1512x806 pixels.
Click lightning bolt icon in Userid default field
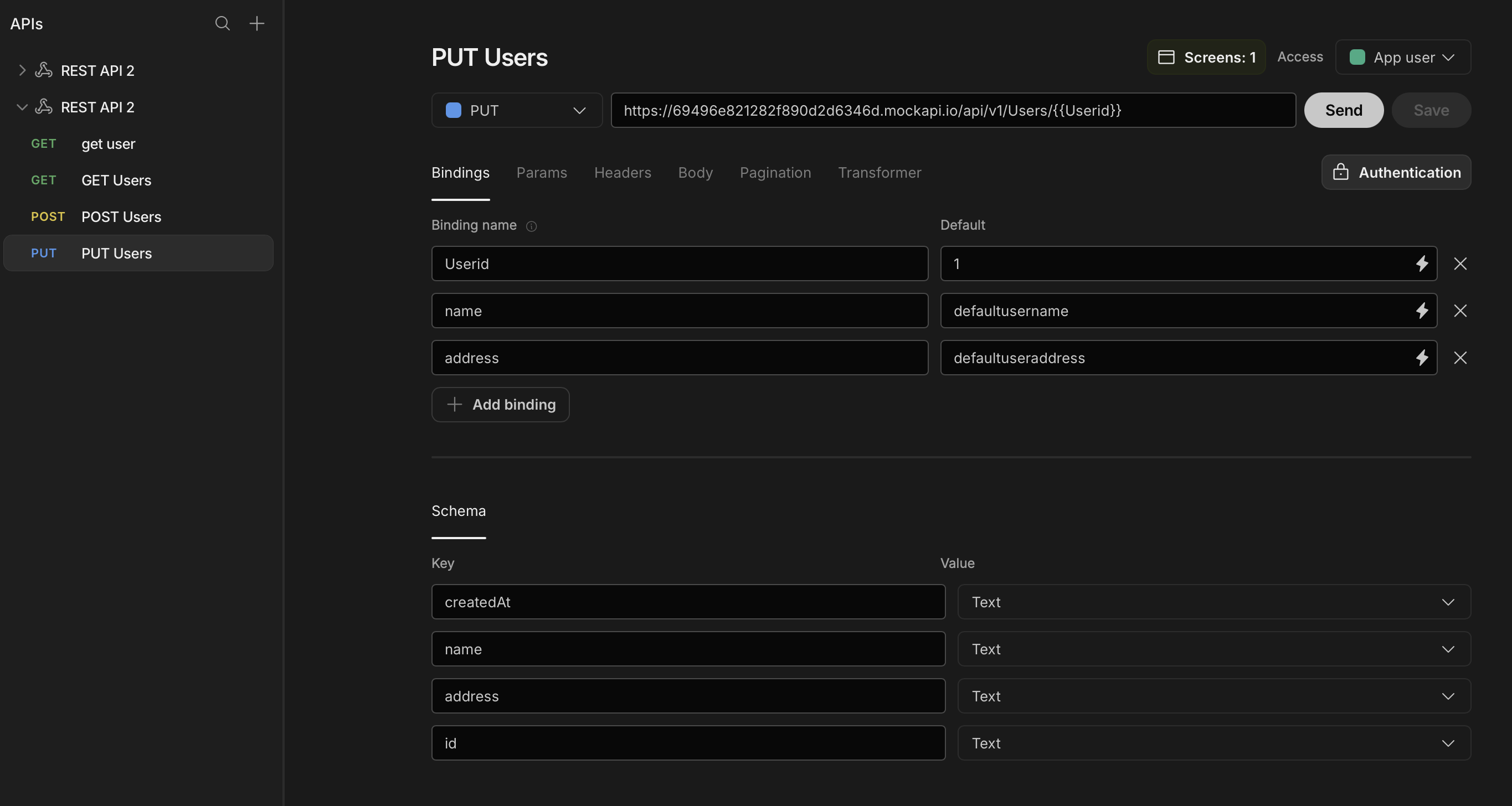coord(1421,263)
